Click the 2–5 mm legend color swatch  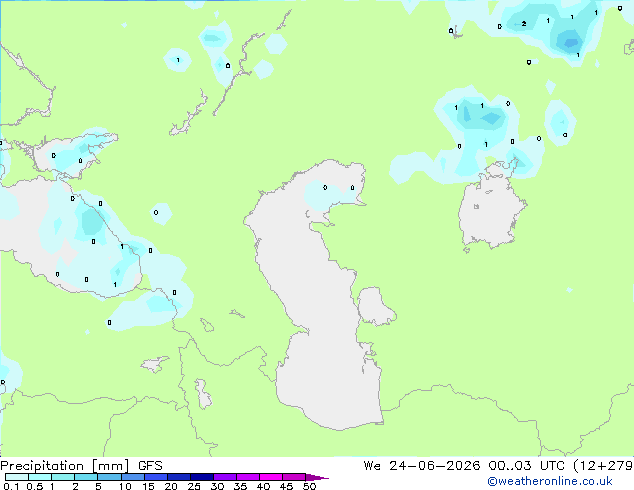tap(86, 477)
